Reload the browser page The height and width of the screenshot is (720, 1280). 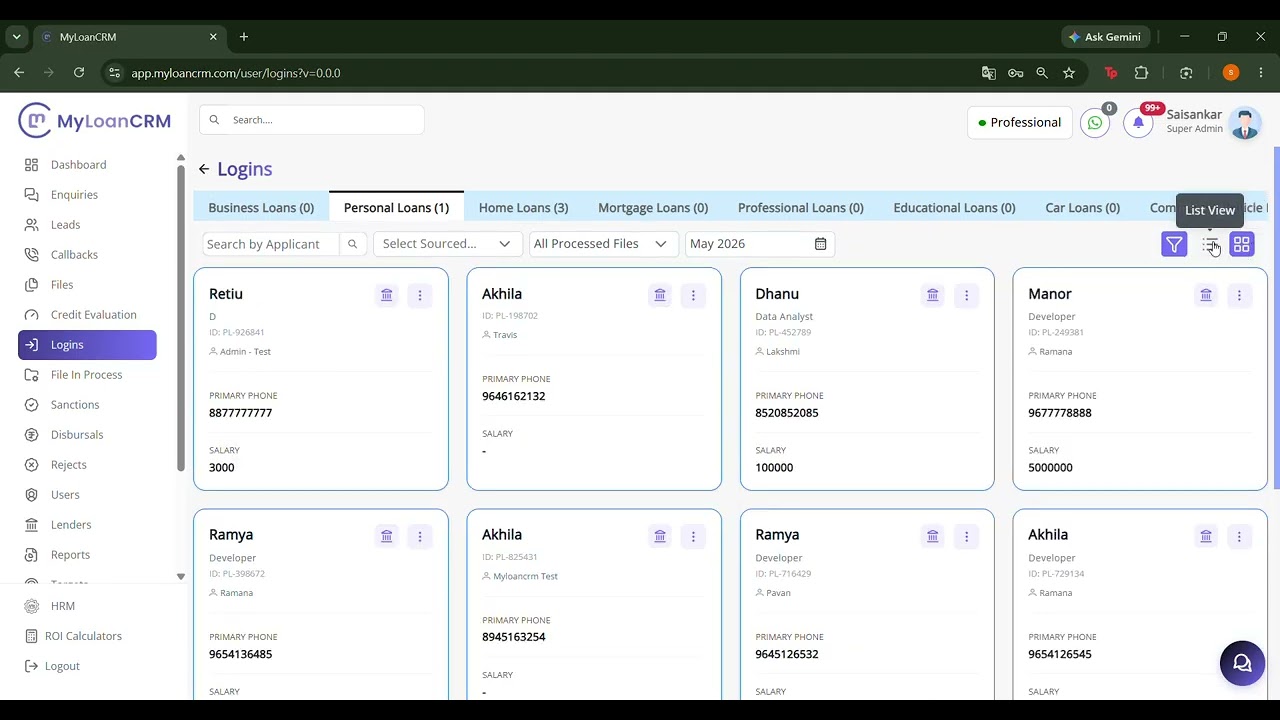[79, 73]
